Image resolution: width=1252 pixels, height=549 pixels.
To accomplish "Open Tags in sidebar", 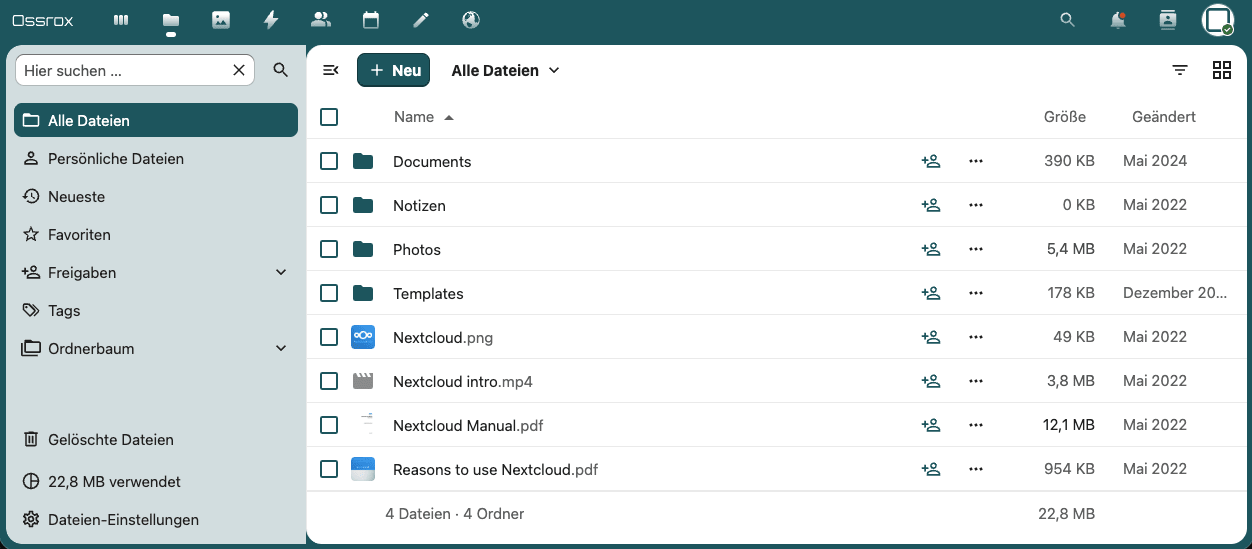I will (156, 310).
